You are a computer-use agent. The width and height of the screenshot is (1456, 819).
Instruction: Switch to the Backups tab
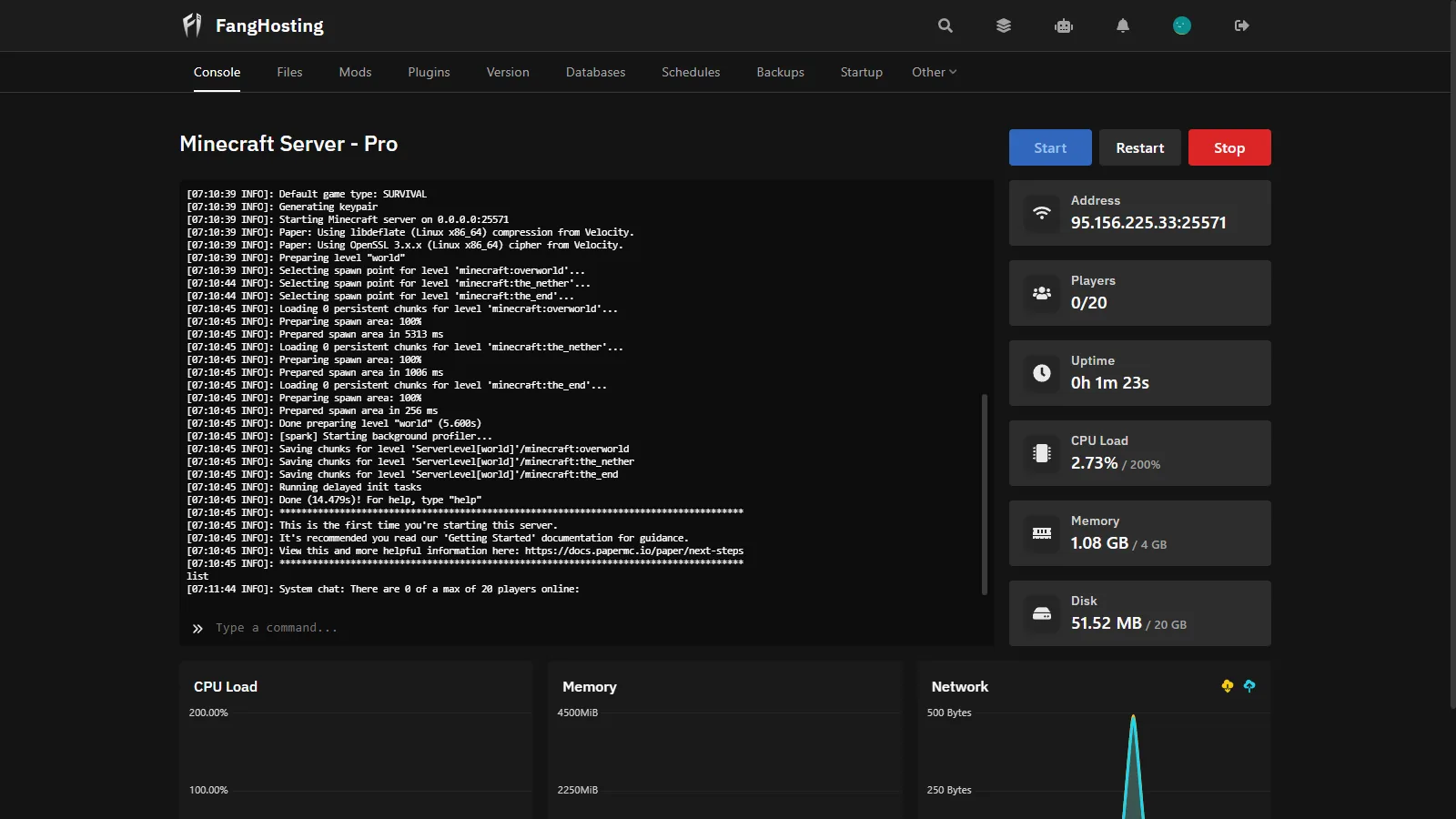(x=780, y=72)
